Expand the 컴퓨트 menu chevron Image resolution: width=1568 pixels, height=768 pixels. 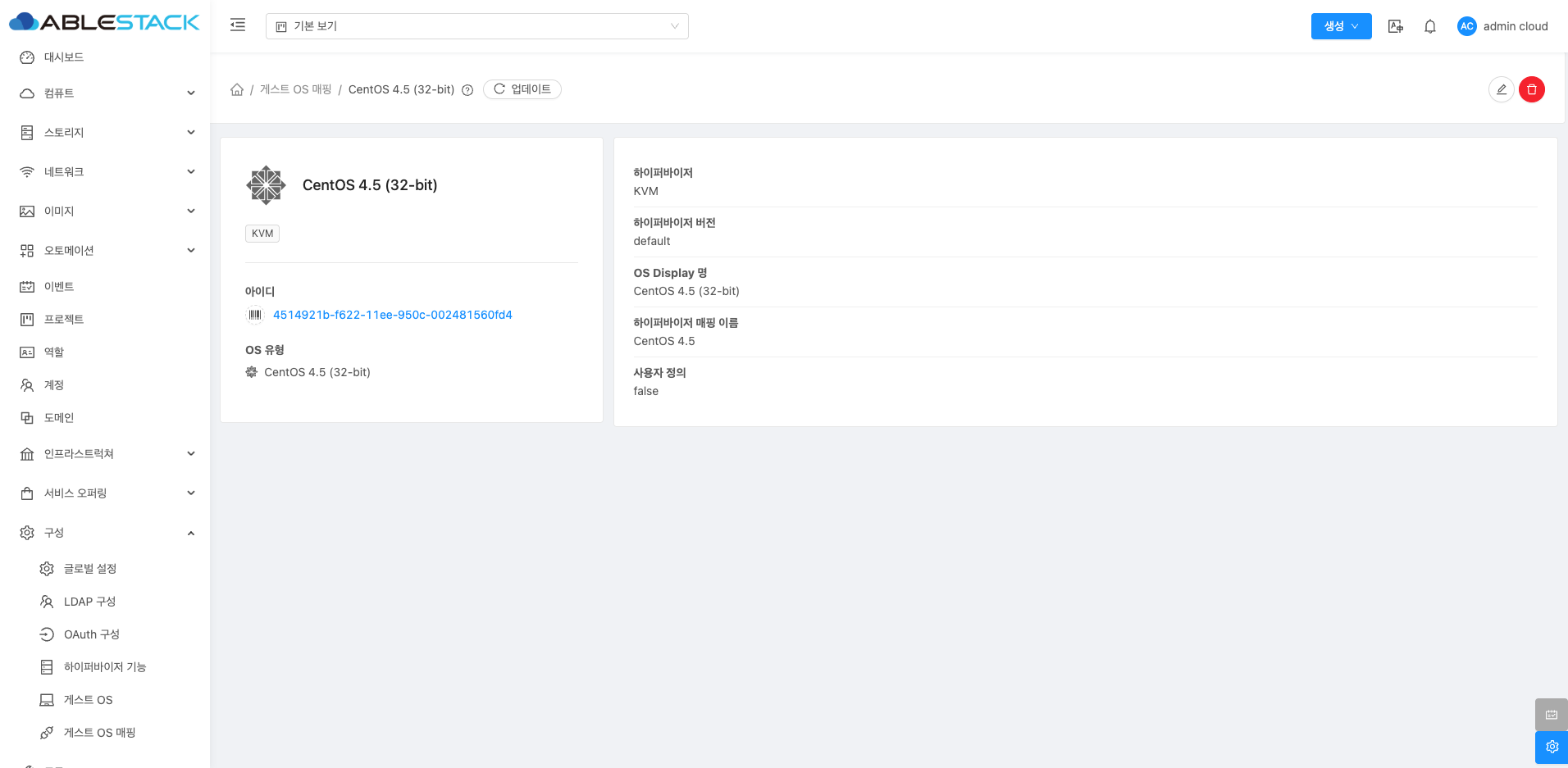(x=191, y=93)
